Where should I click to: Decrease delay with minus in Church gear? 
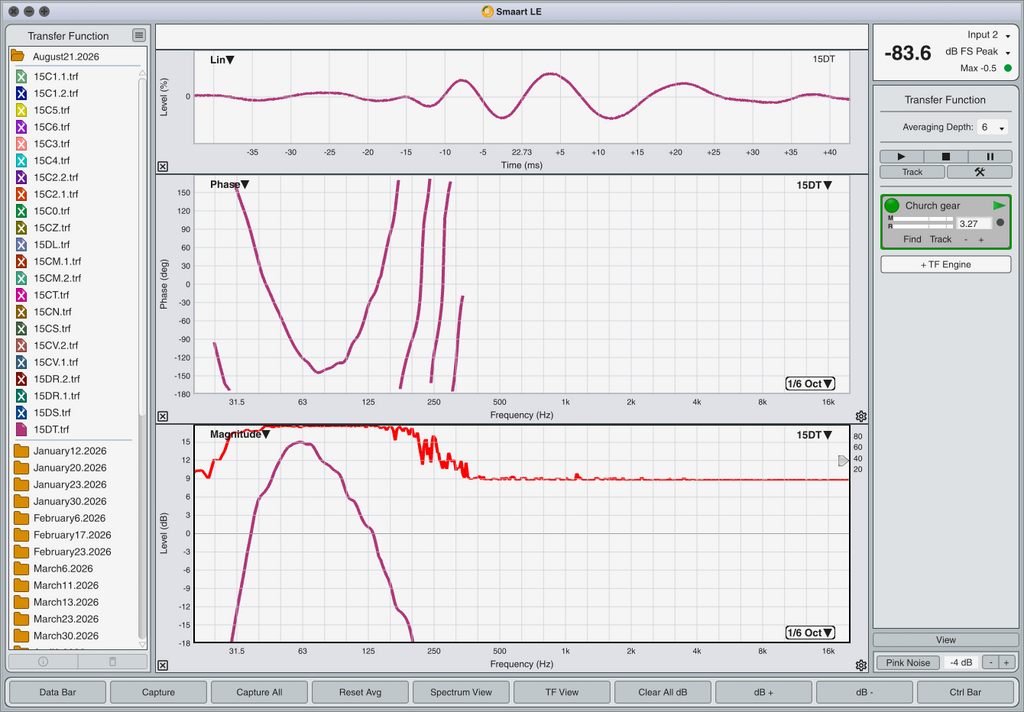click(966, 240)
